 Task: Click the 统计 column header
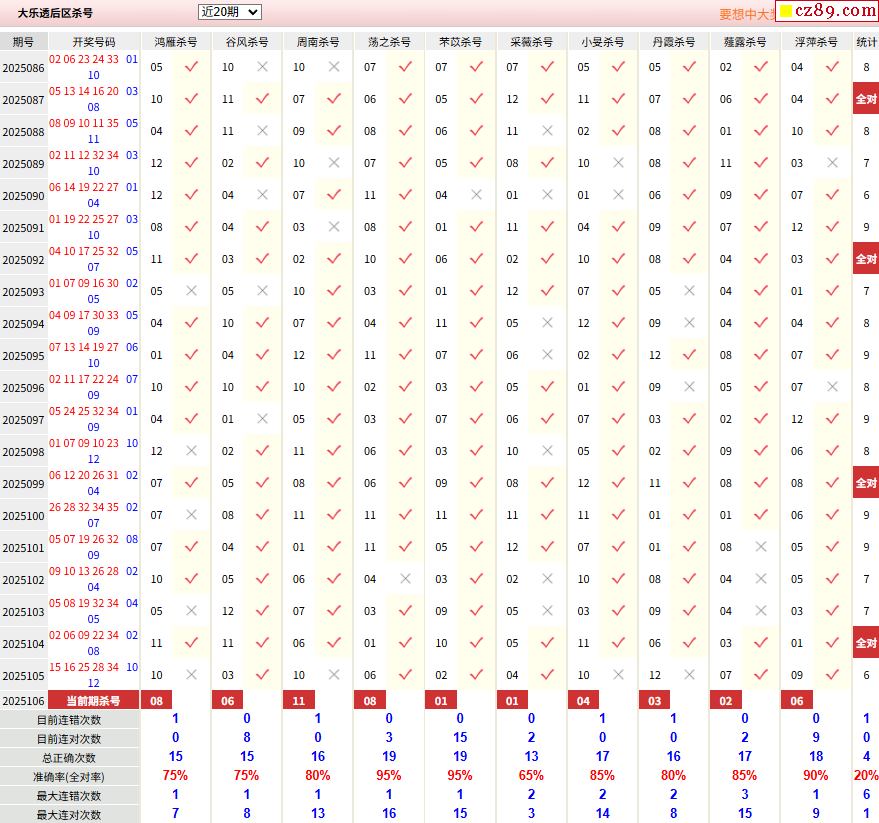(866, 41)
